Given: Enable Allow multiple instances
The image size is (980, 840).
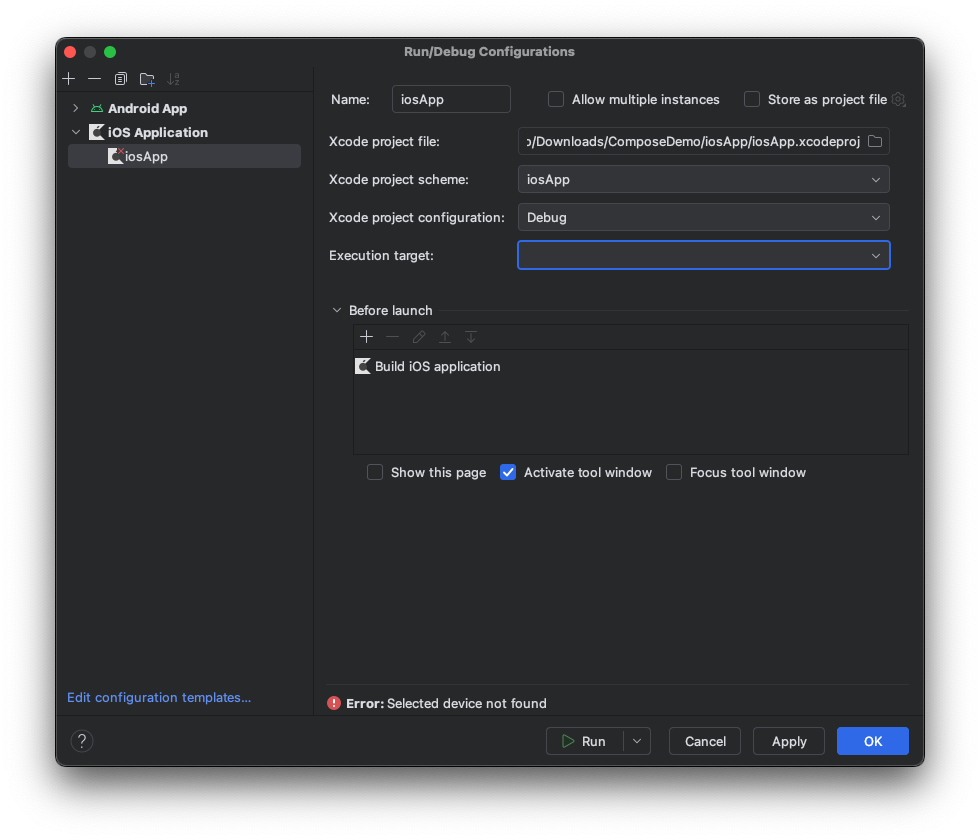Looking at the screenshot, I should pyautogui.click(x=556, y=99).
